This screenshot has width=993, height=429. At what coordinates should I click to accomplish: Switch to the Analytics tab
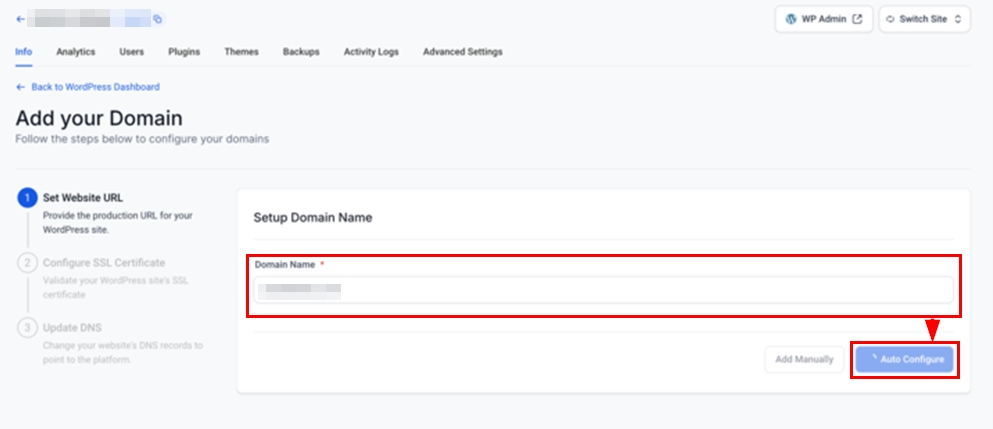(76, 52)
